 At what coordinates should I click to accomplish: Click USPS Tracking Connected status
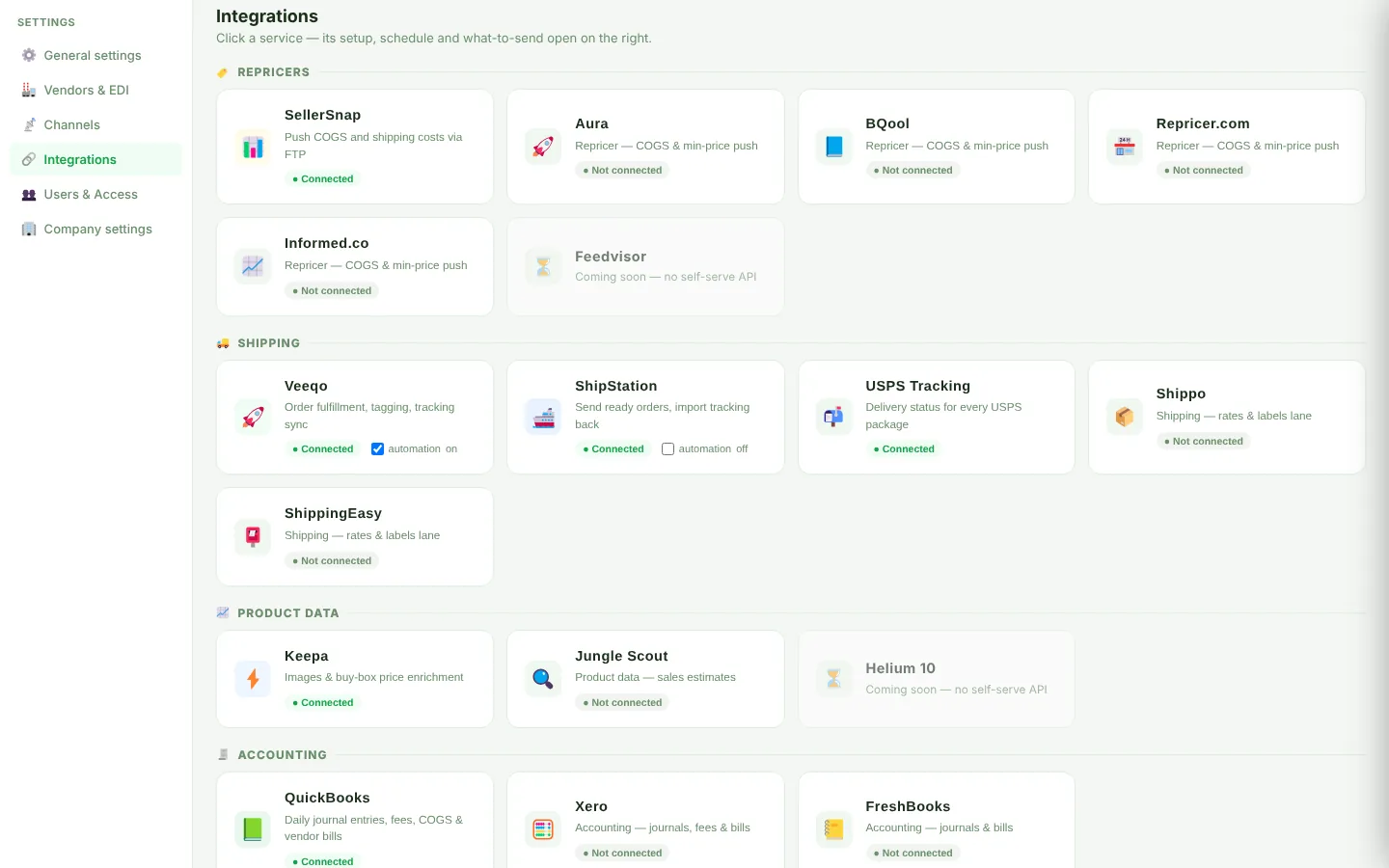904,448
